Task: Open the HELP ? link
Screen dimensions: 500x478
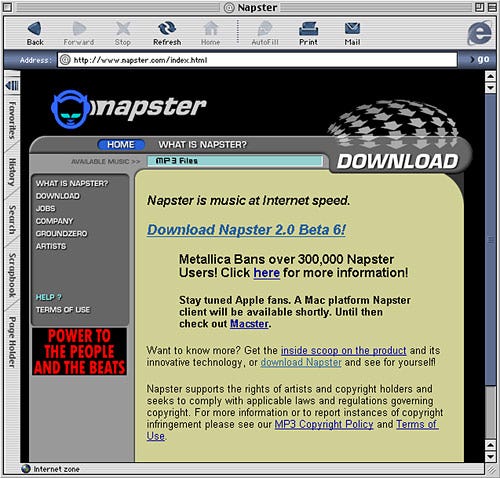Action: tap(49, 297)
